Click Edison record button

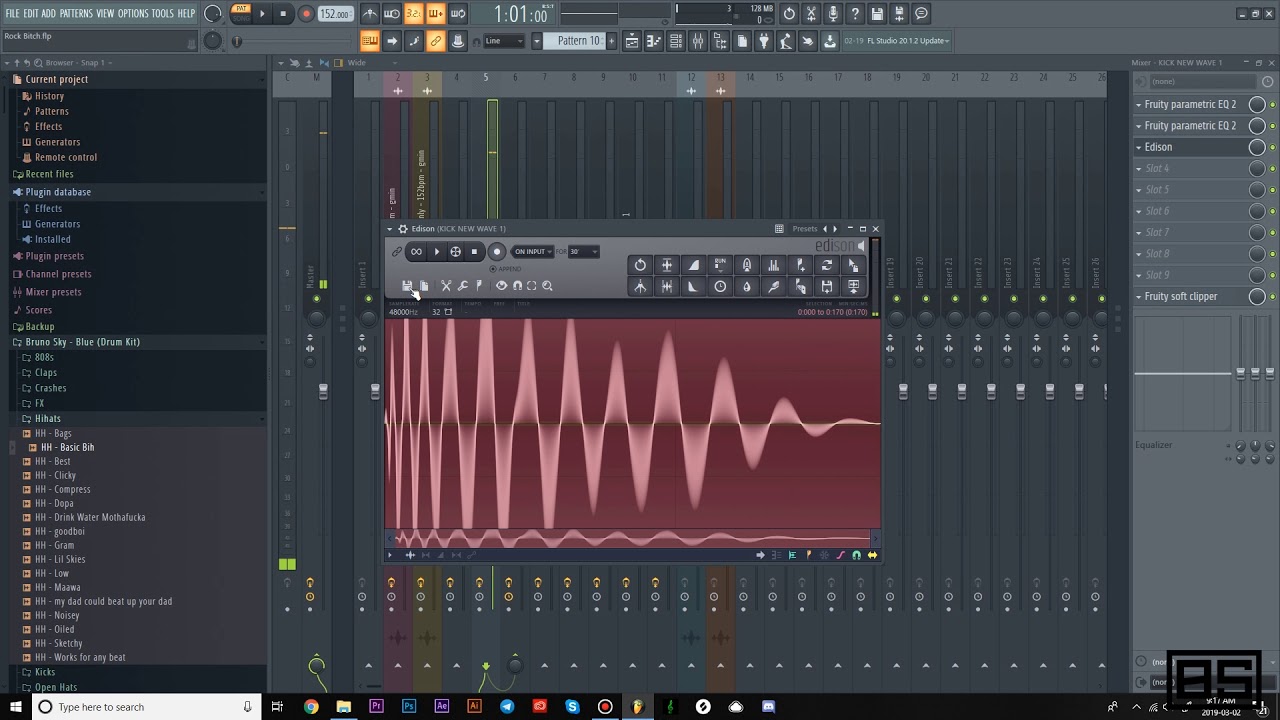pyautogui.click(x=497, y=252)
